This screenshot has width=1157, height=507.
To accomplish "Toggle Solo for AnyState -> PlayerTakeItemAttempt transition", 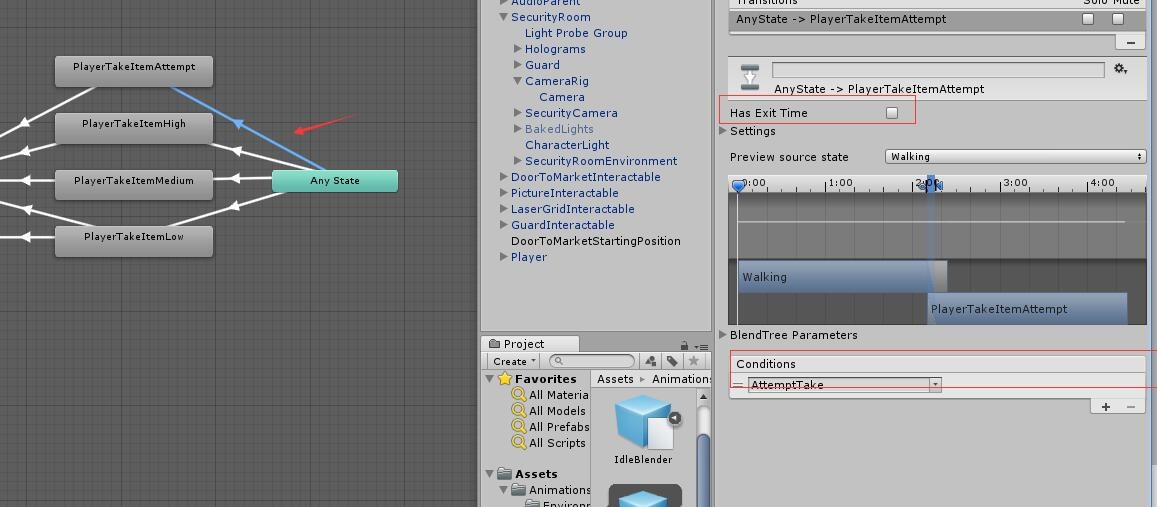I will [x=1088, y=19].
